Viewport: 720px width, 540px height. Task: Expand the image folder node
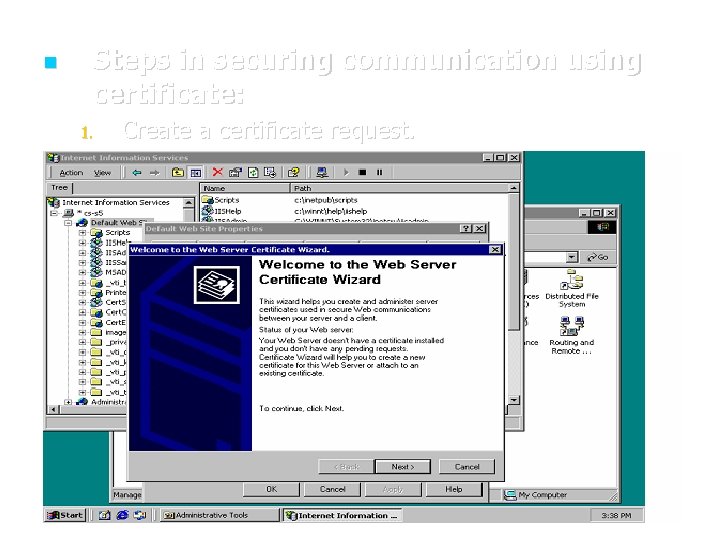click(x=82, y=332)
